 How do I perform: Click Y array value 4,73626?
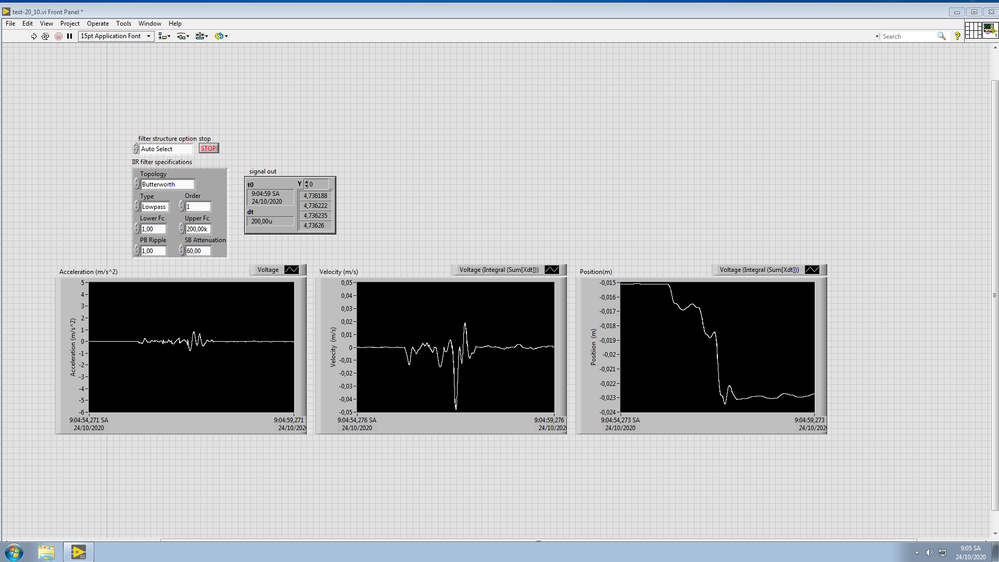click(315, 226)
